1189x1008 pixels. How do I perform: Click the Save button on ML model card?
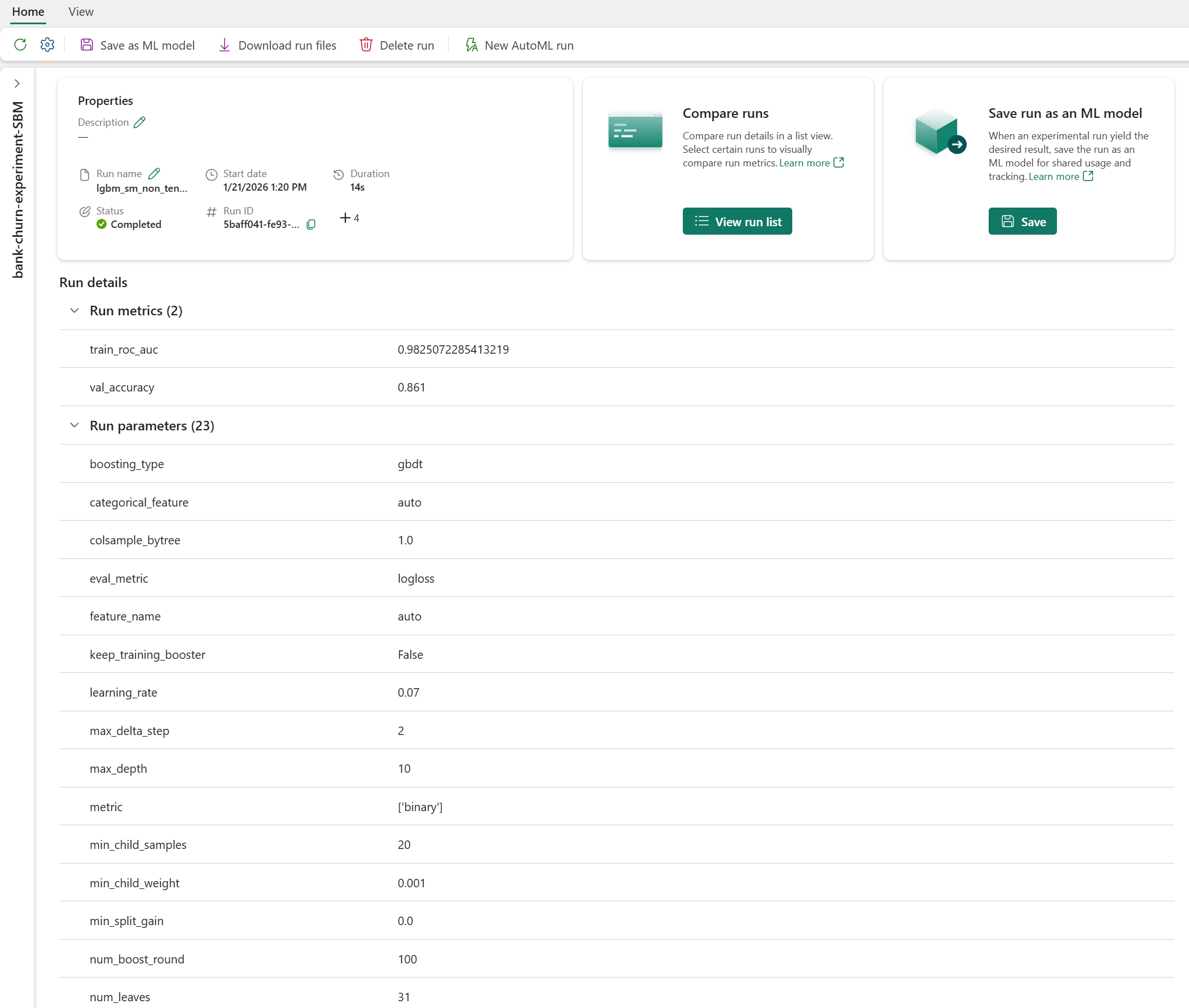[1023, 221]
